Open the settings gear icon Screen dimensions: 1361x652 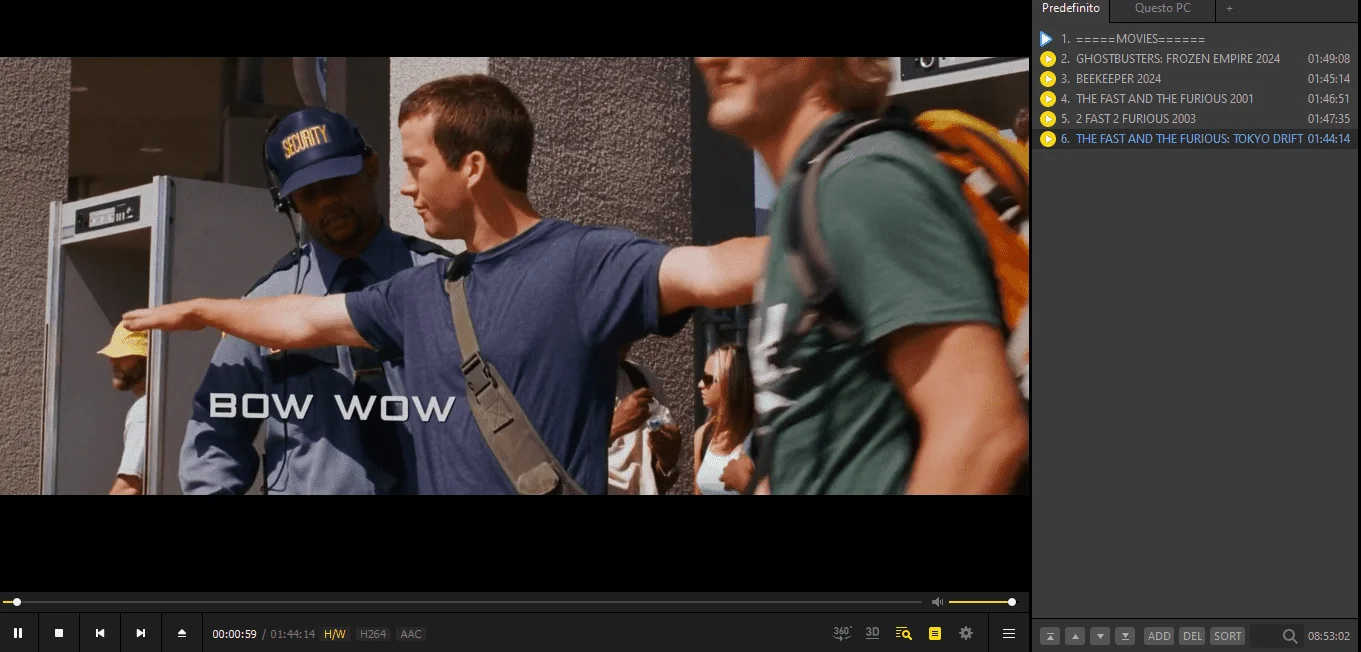coord(966,633)
